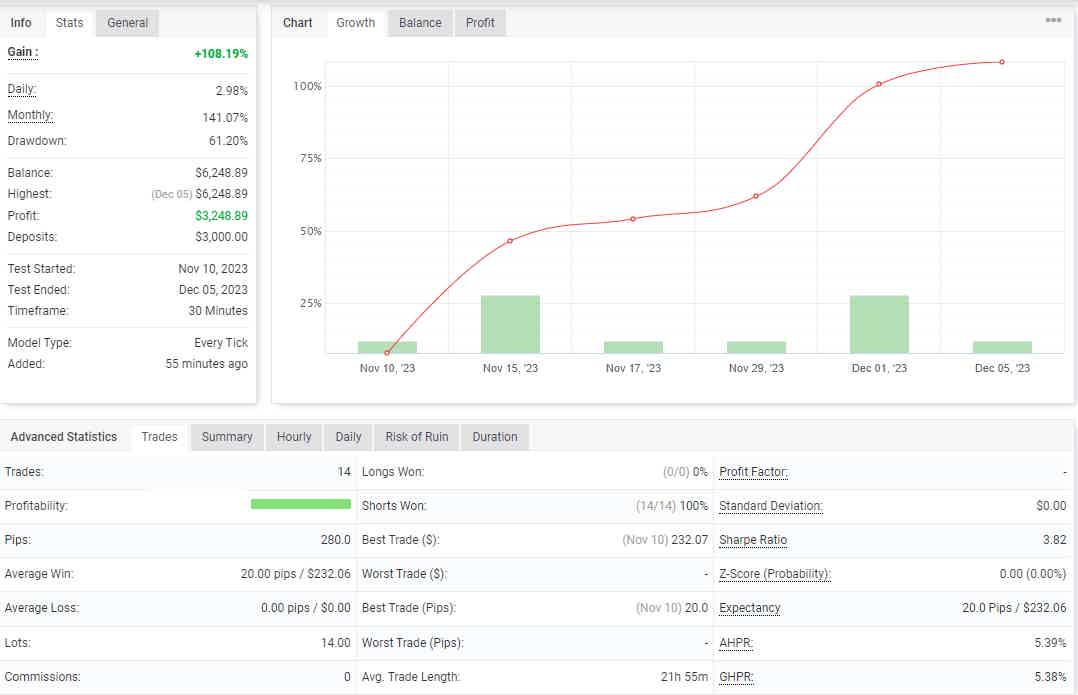This screenshot has height=695, width=1078.
Task: Switch to the Balance chart view
Action: [x=419, y=22]
